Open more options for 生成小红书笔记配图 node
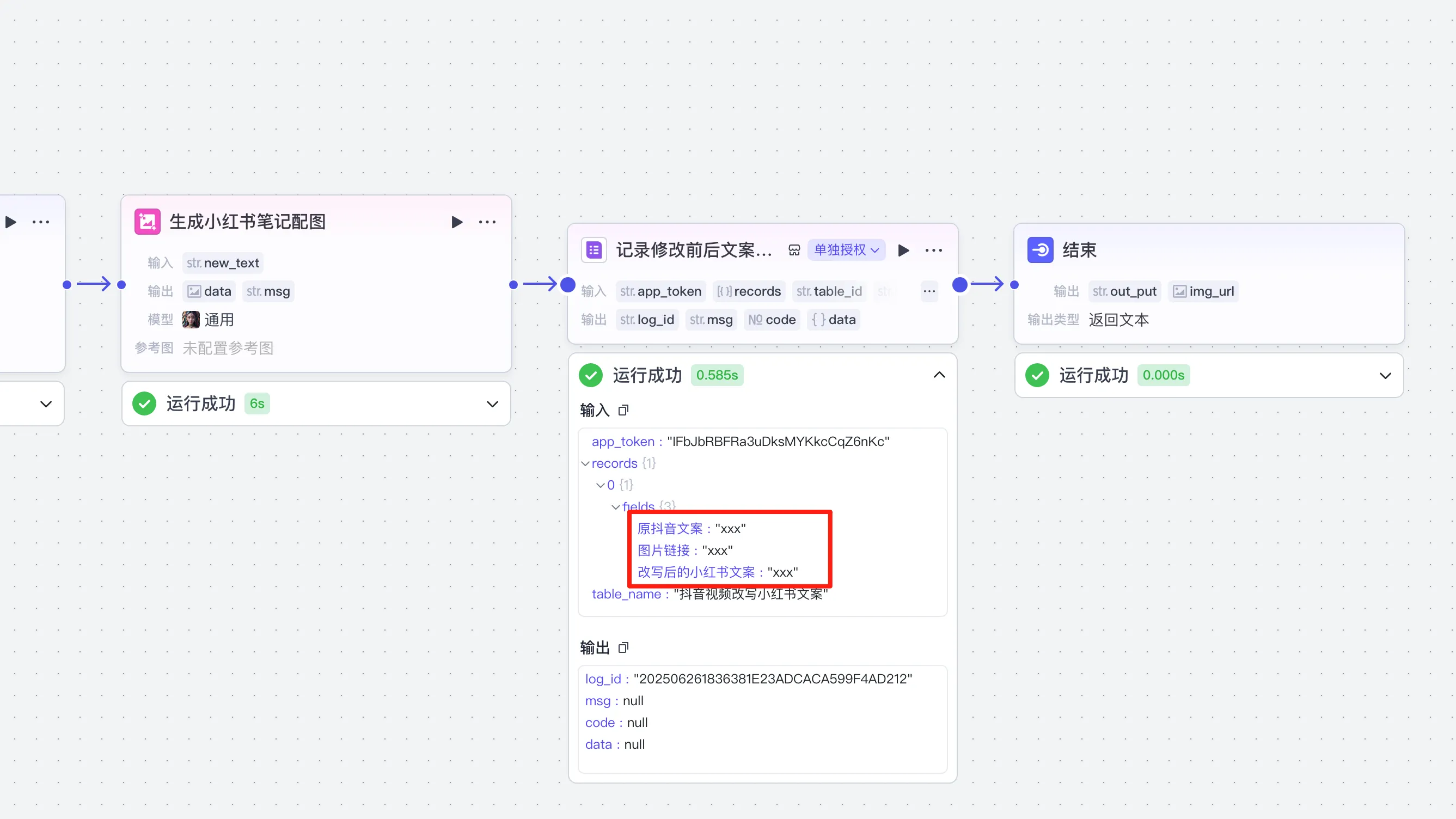The image size is (1456, 819). (487, 222)
